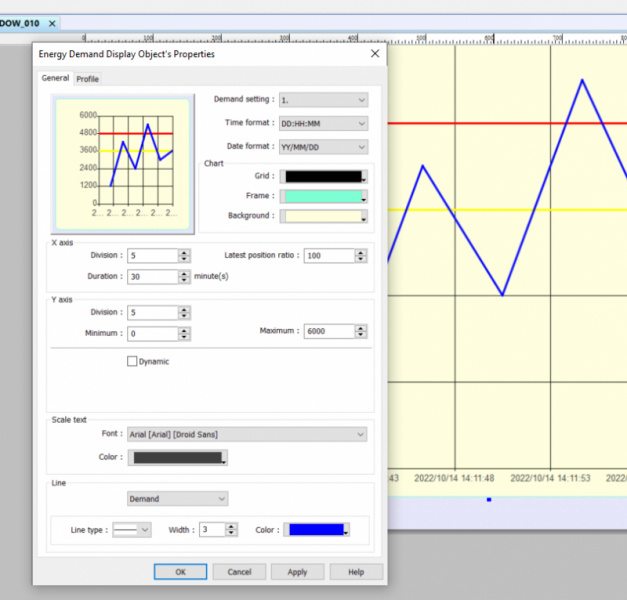Decrease Y axis Minimum spinner value
This screenshot has height=600, width=627.
(184, 337)
